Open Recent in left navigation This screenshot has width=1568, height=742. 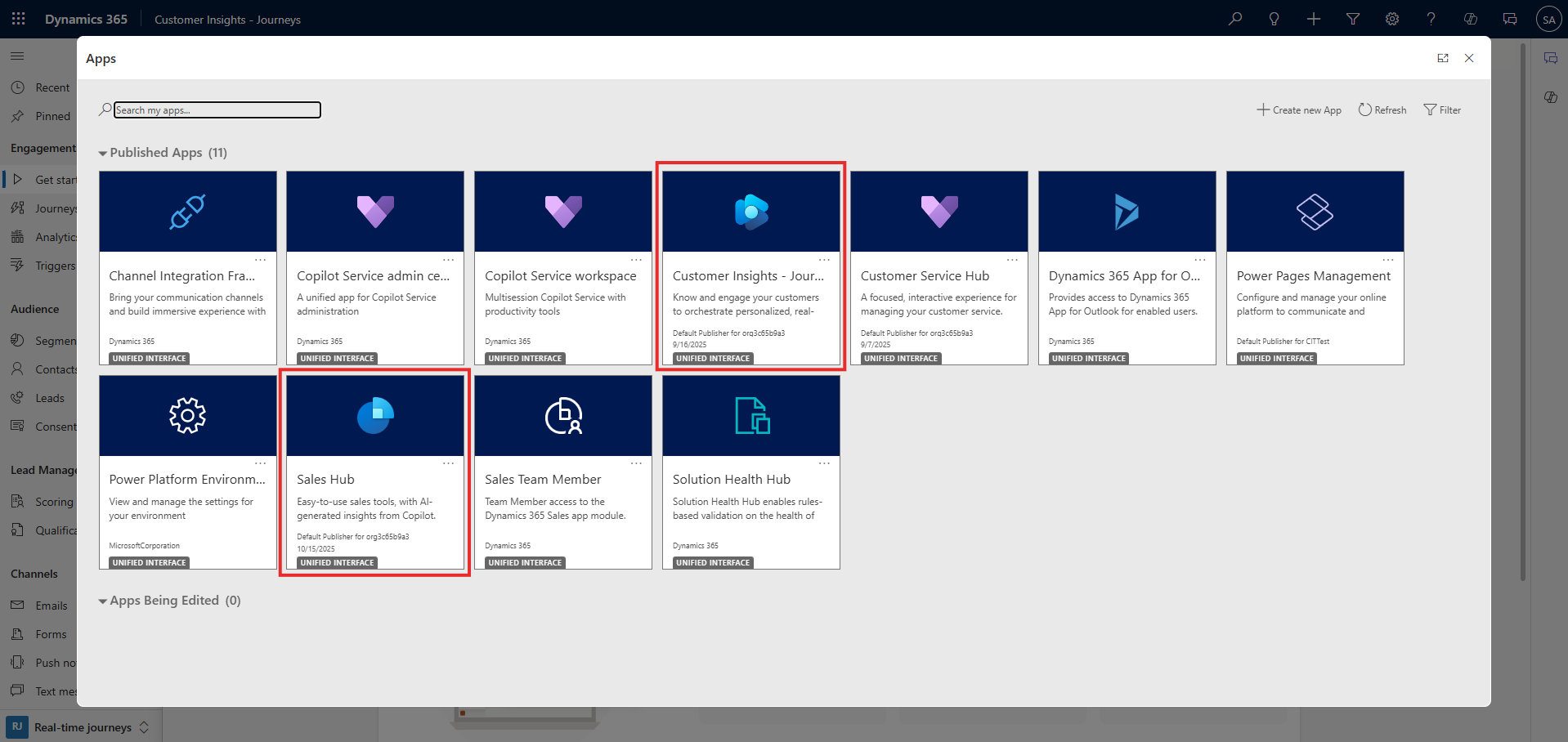pyautogui.click(x=40, y=87)
